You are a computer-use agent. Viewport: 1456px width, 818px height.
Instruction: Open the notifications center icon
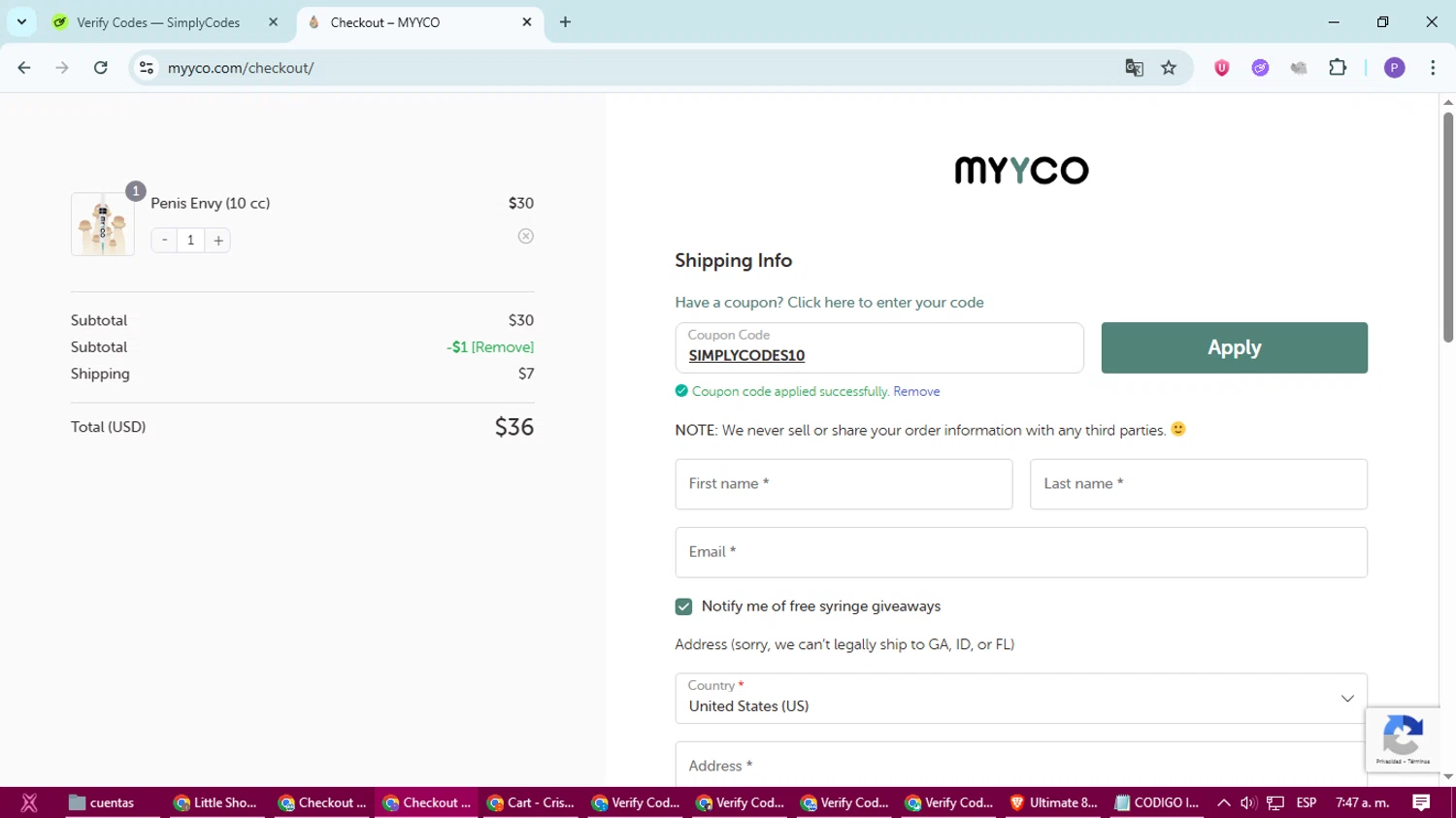tap(1421, 802)
